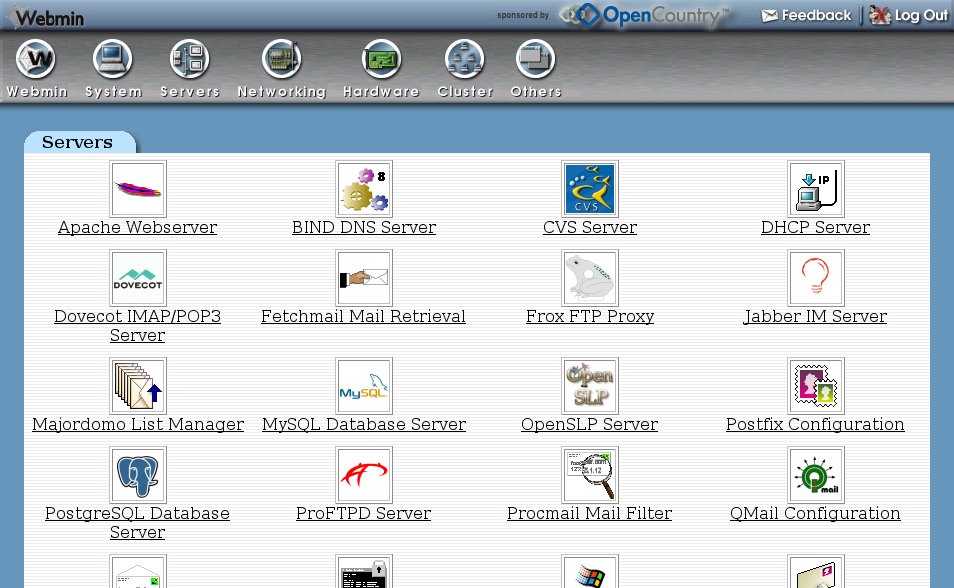Send feedback via the Feedback button
Screen dimensions: 954x588
(806, 15)
